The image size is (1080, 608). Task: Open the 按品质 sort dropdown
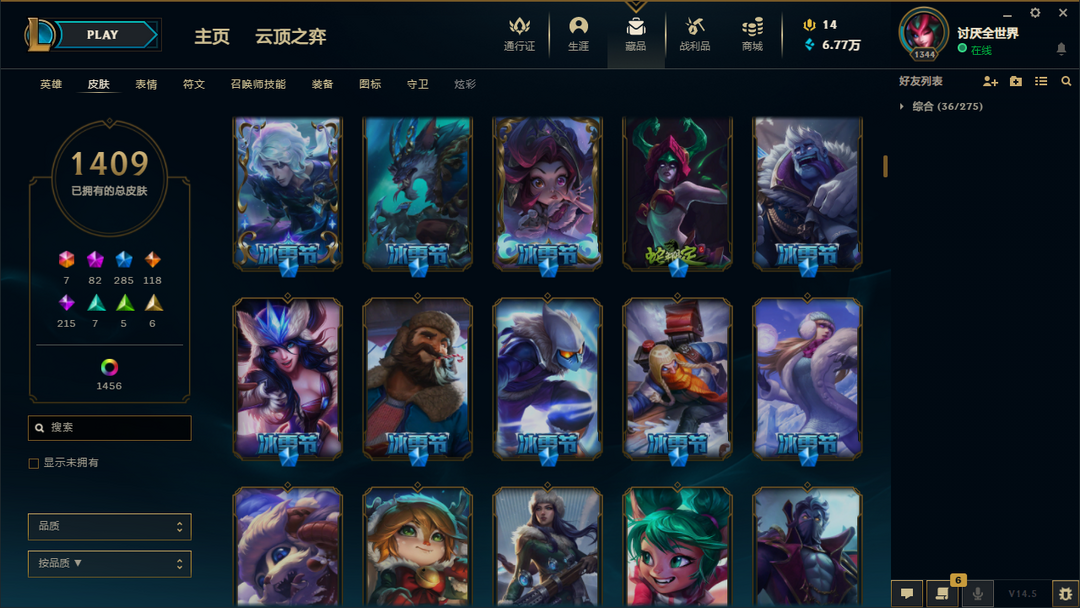[110, 564]
